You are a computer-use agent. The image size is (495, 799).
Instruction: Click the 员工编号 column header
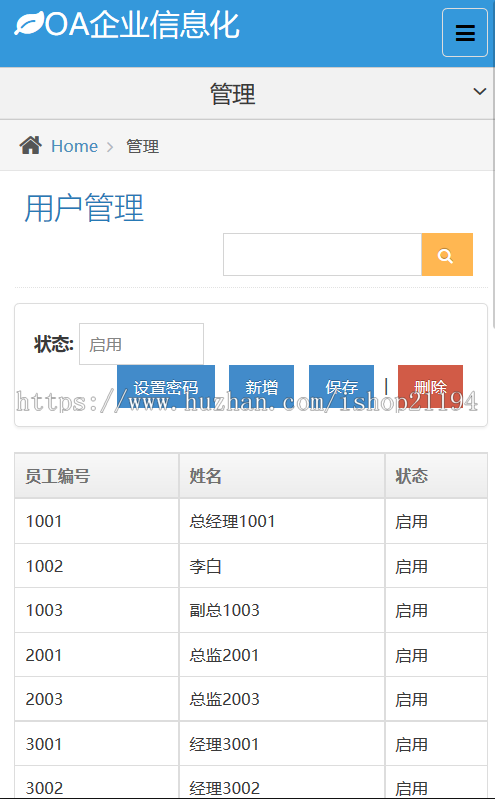click(x=97, y=476)
